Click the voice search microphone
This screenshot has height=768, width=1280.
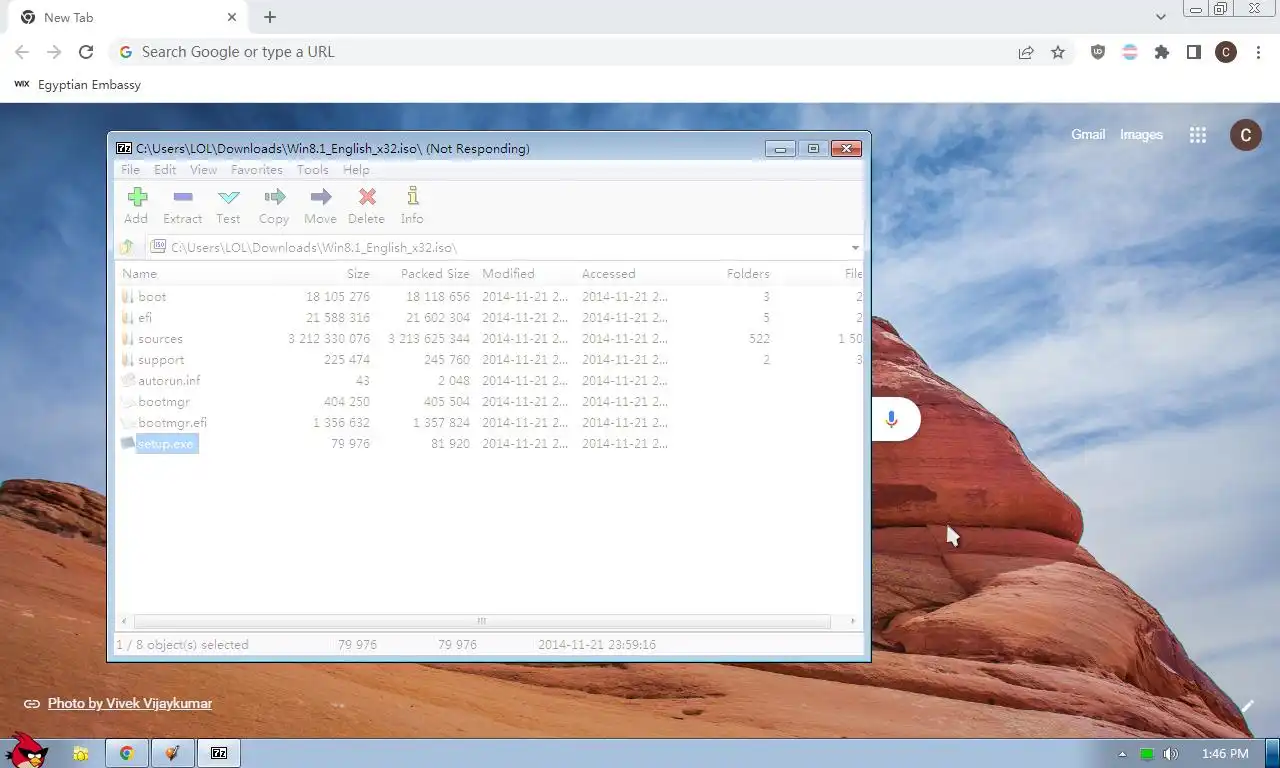tap(891, 419)
